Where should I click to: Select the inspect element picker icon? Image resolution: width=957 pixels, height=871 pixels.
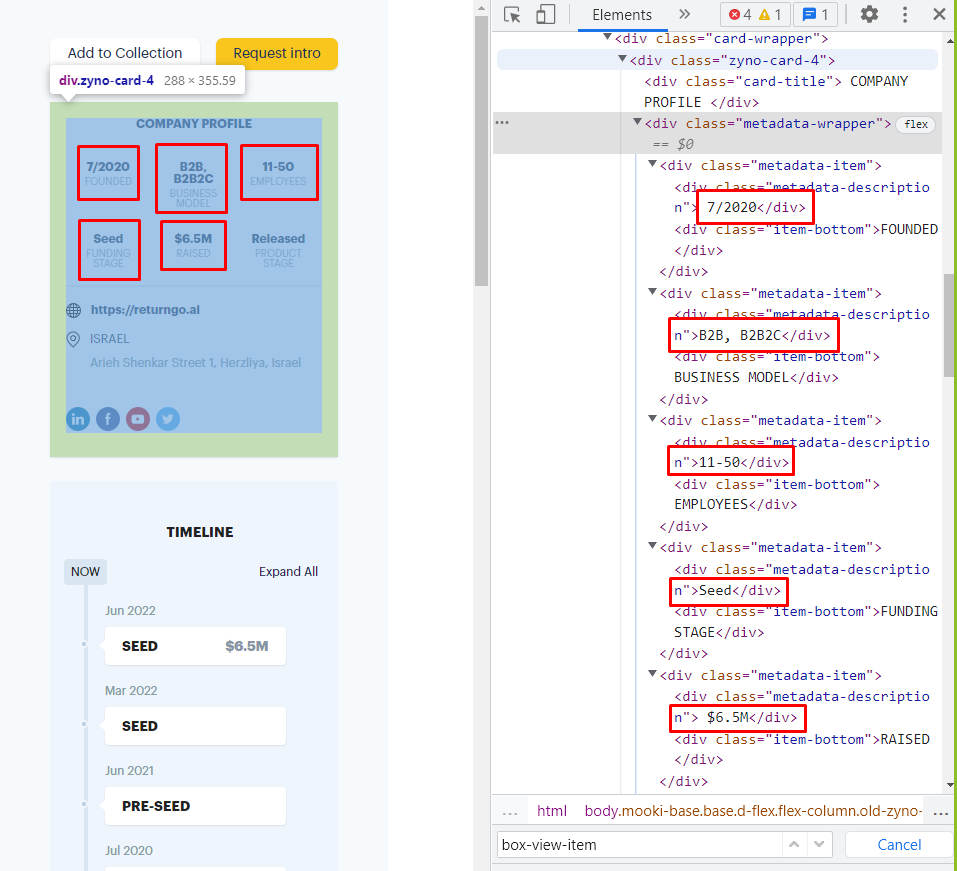pyautogui.click(x=512, y=15)
